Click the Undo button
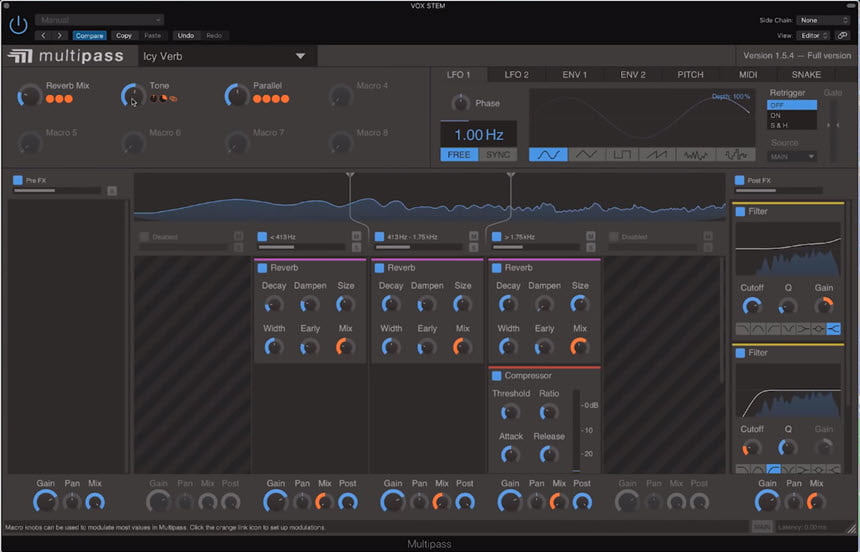 [x=186, y=36]
